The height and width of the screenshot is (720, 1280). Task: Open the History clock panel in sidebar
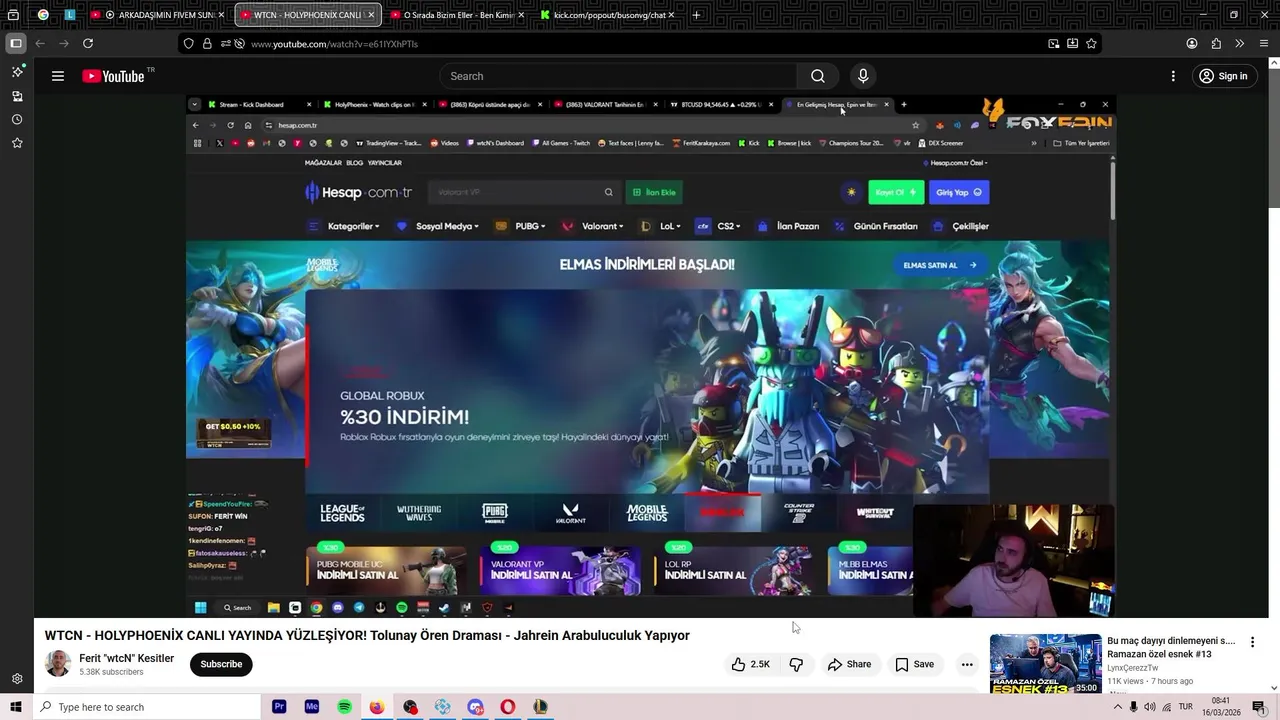17,119
